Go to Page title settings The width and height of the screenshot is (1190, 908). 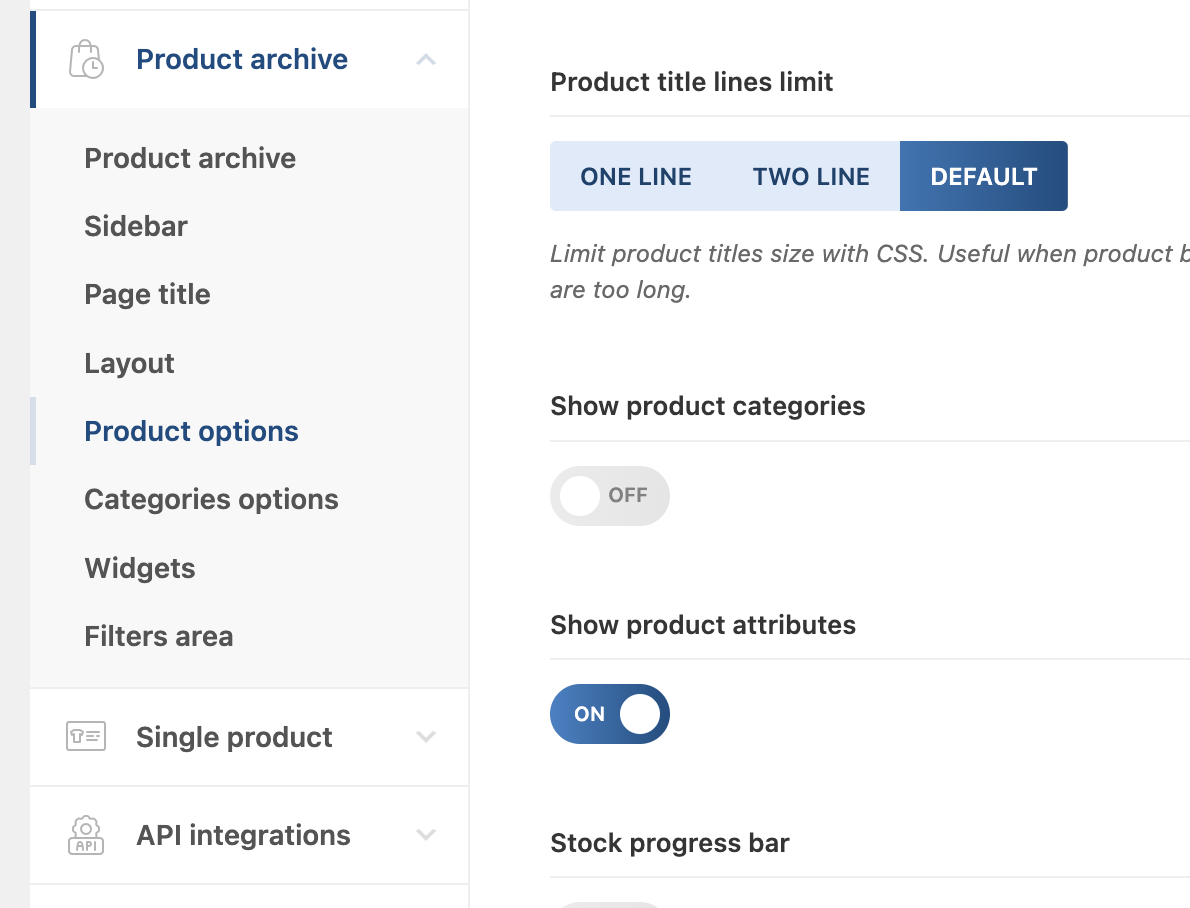click(147, 295)
